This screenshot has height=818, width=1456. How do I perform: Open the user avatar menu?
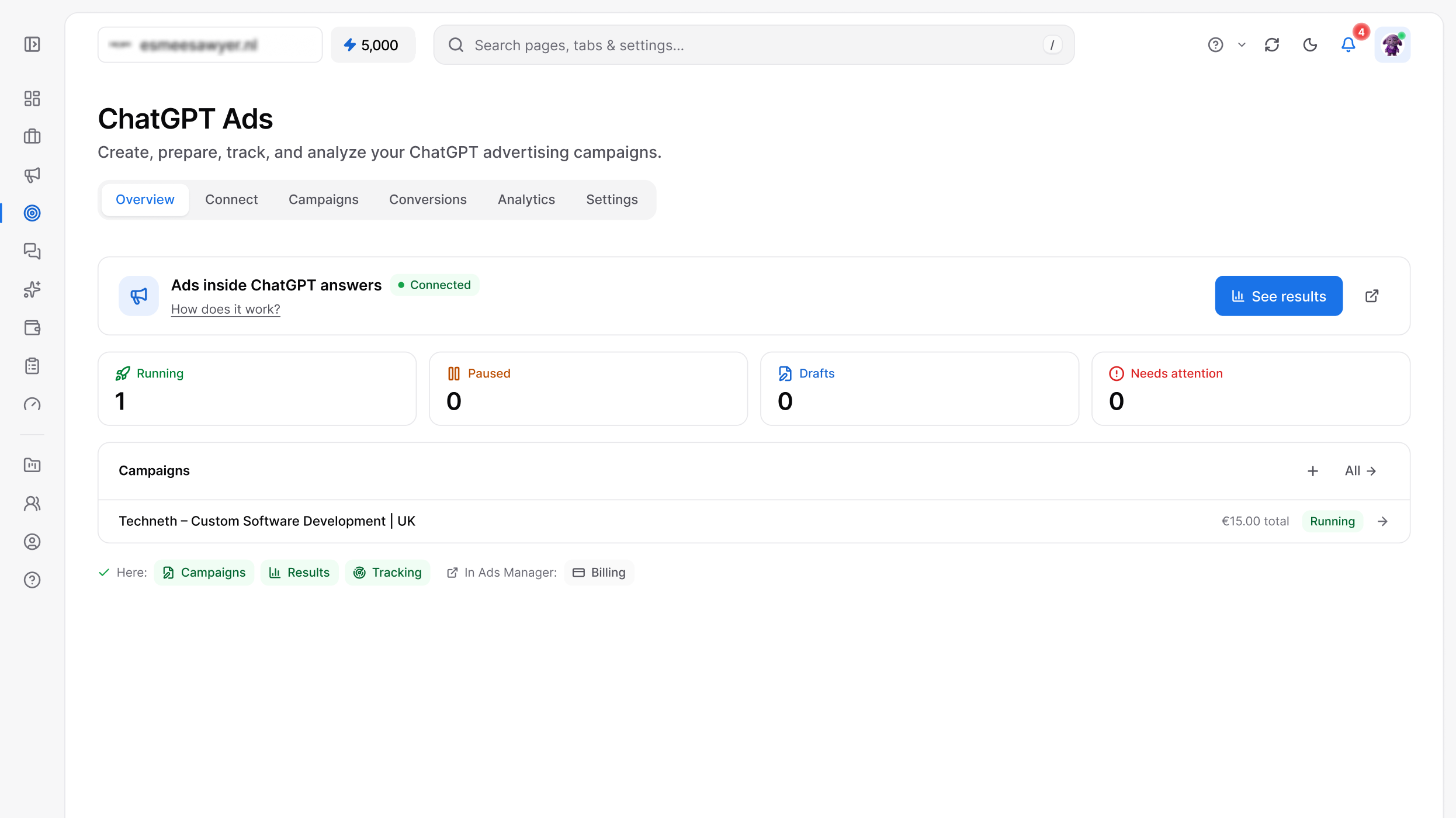(1392, 45)
